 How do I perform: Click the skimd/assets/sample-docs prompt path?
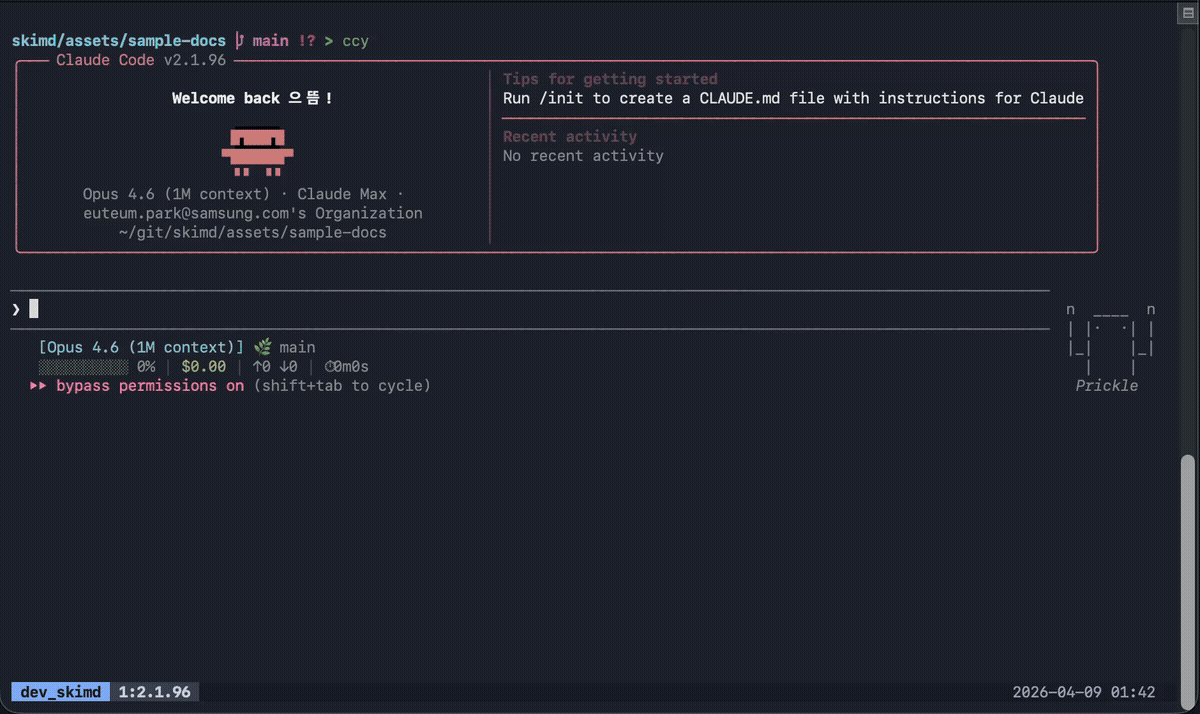click(x=119, y=41)
